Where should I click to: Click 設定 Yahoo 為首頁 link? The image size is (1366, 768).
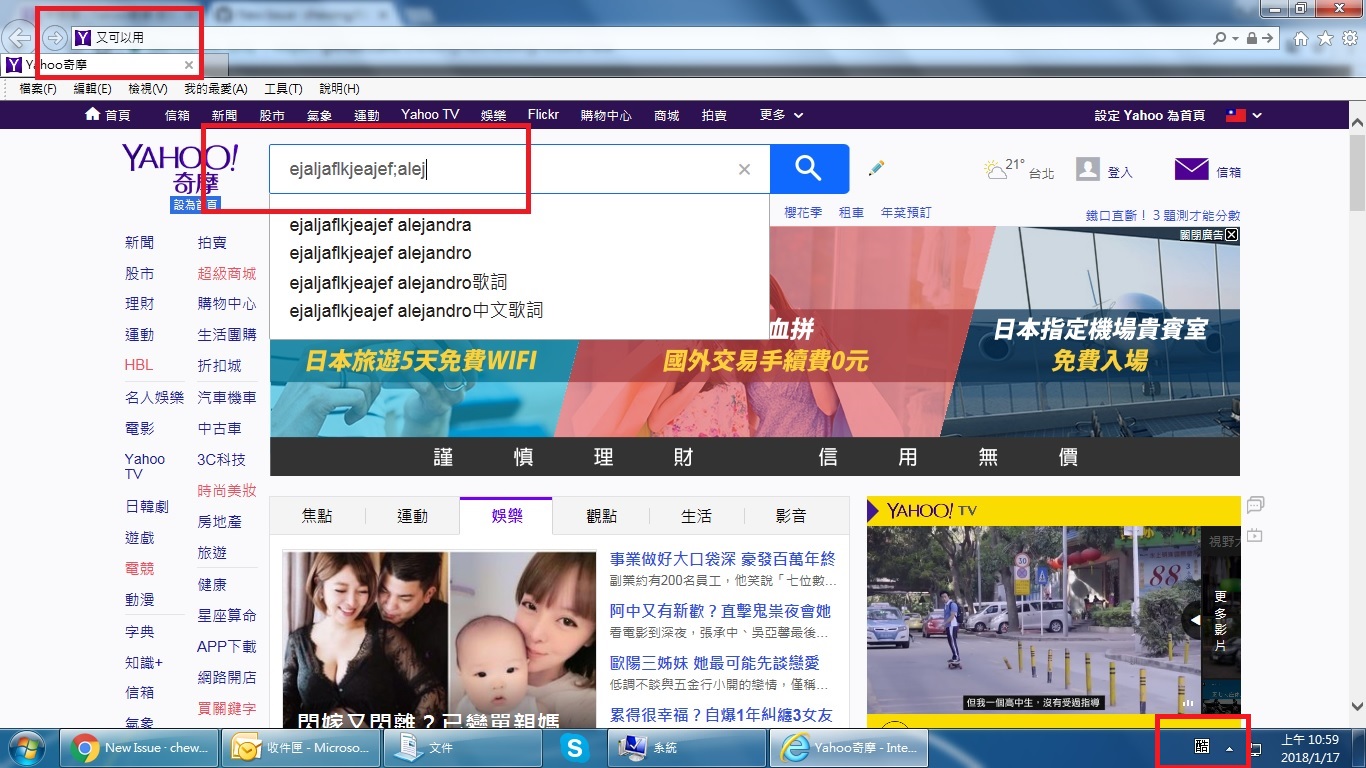point(1149,115)
